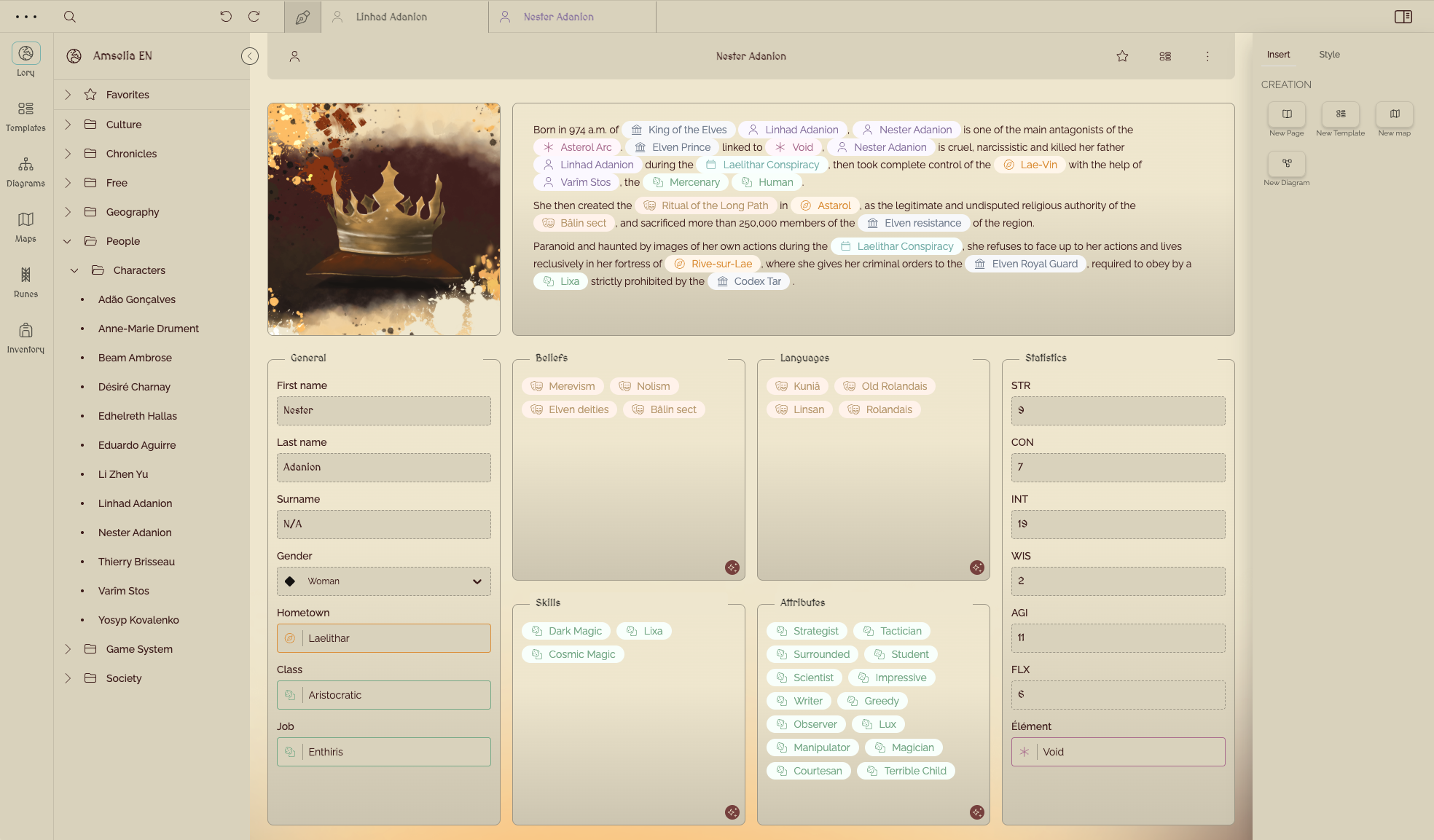Open the Gender dropdown showing Woman
The image size is (1434, 840).
click(x=383, y=581)
